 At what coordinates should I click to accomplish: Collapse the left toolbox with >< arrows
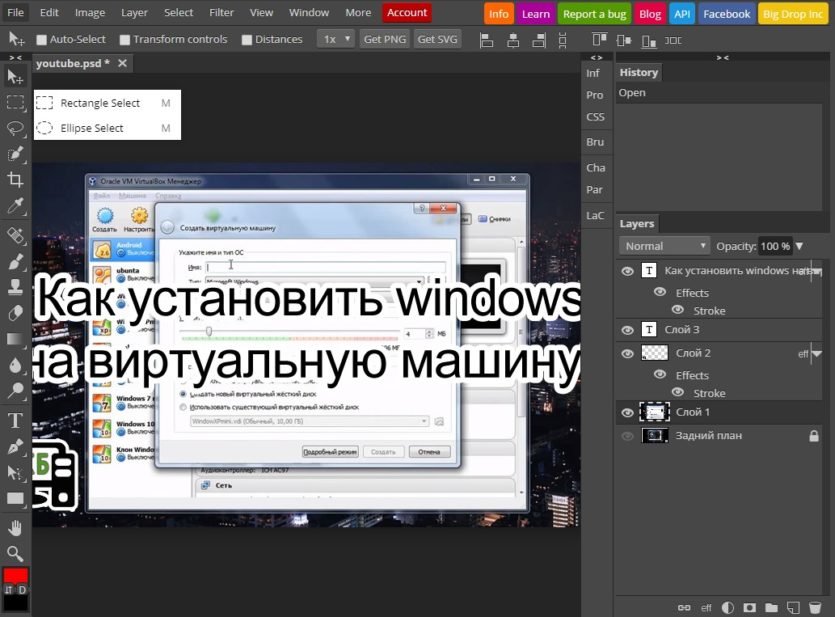point(15,57)
